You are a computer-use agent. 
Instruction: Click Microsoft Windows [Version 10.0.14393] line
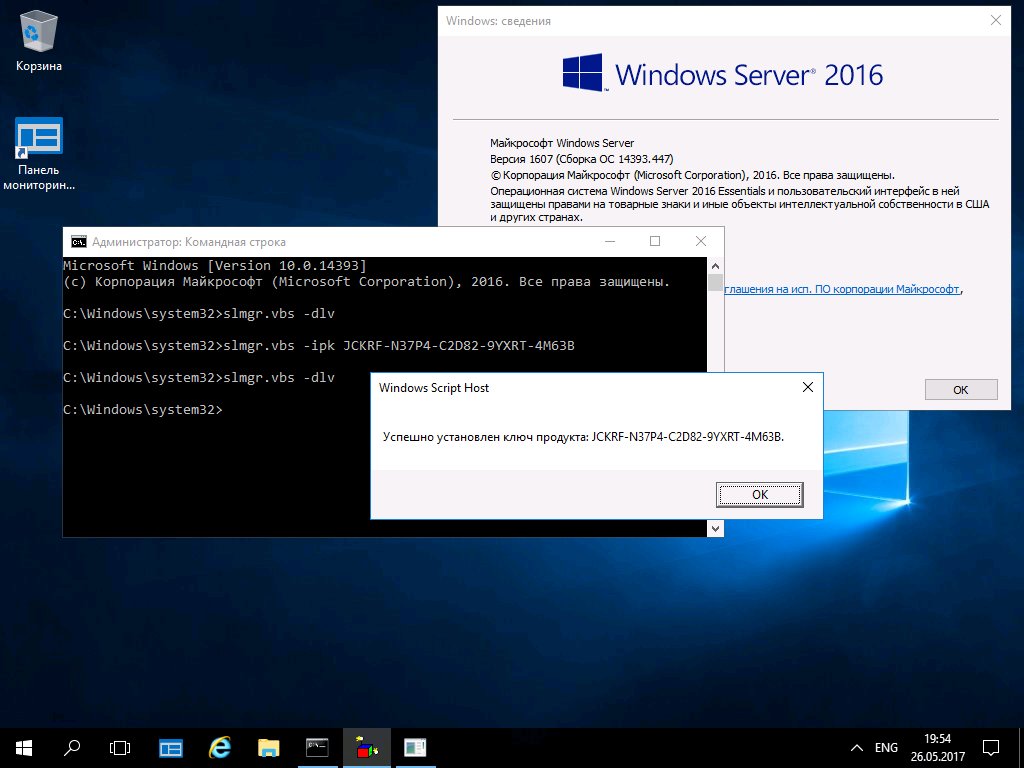[215, 265]
